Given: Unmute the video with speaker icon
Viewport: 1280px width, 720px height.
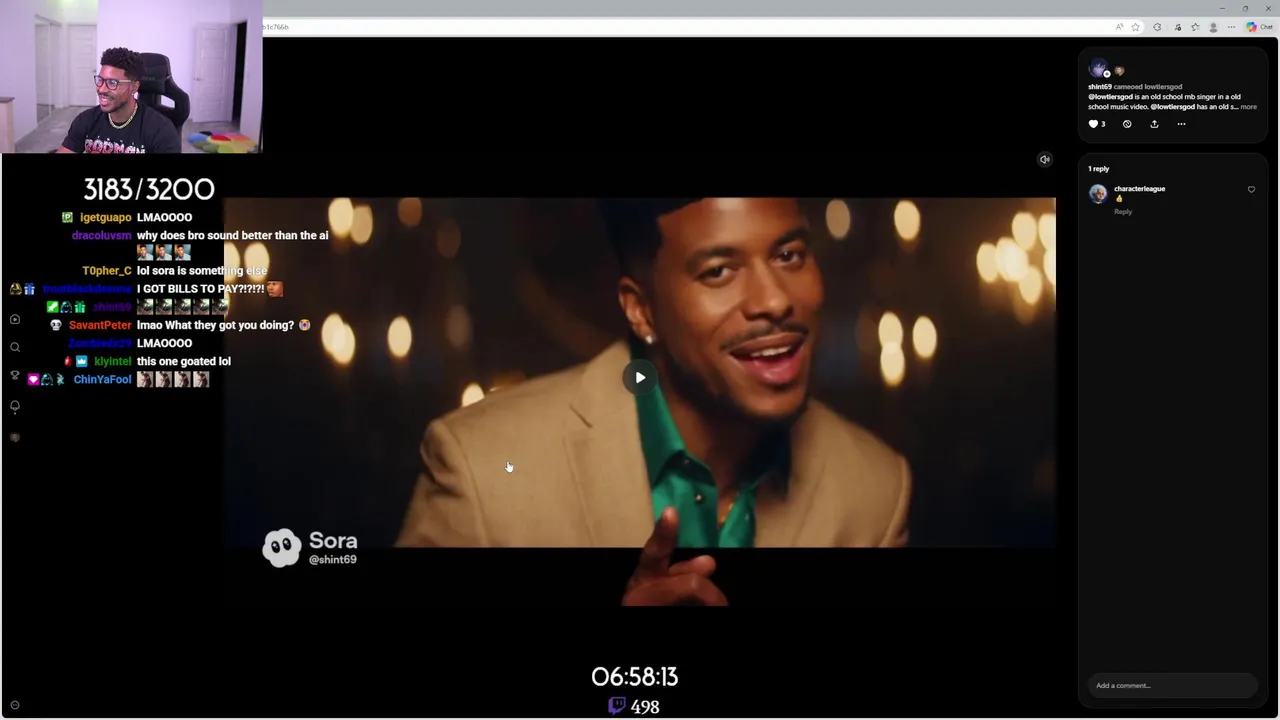Looking at the screenshot, I should pos(1044,159).
